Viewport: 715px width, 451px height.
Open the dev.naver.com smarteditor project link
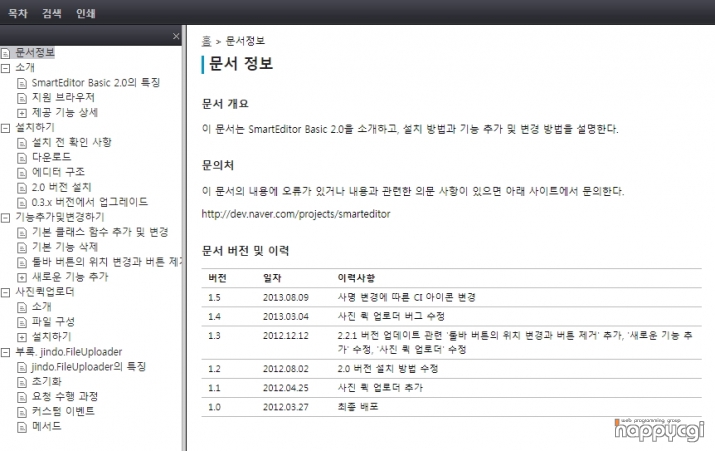(x=296, y=214)
